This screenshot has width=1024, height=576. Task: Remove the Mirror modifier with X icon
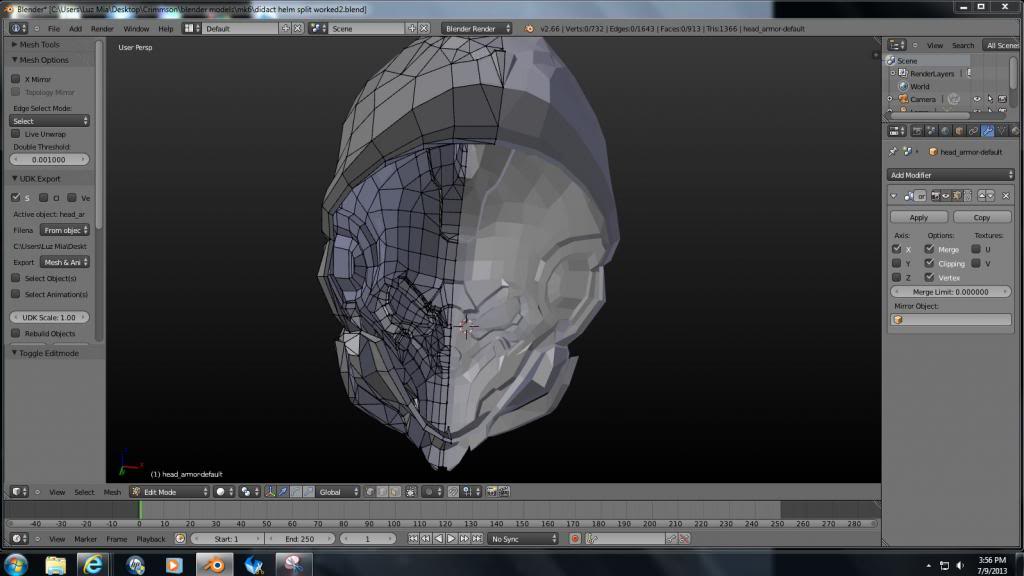(x=1006, y=196)
